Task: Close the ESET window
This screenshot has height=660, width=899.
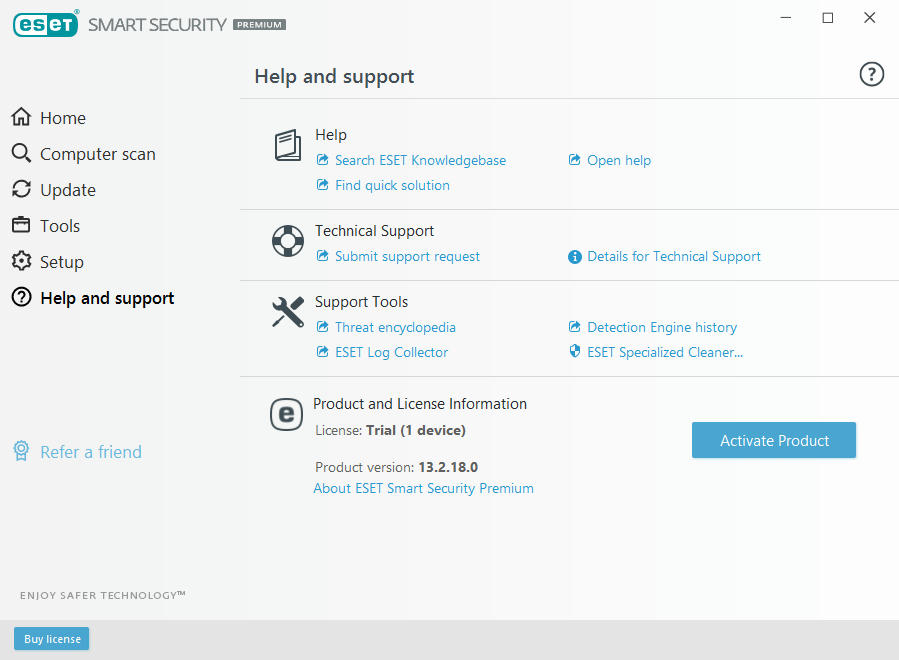Action: (869, 18)
